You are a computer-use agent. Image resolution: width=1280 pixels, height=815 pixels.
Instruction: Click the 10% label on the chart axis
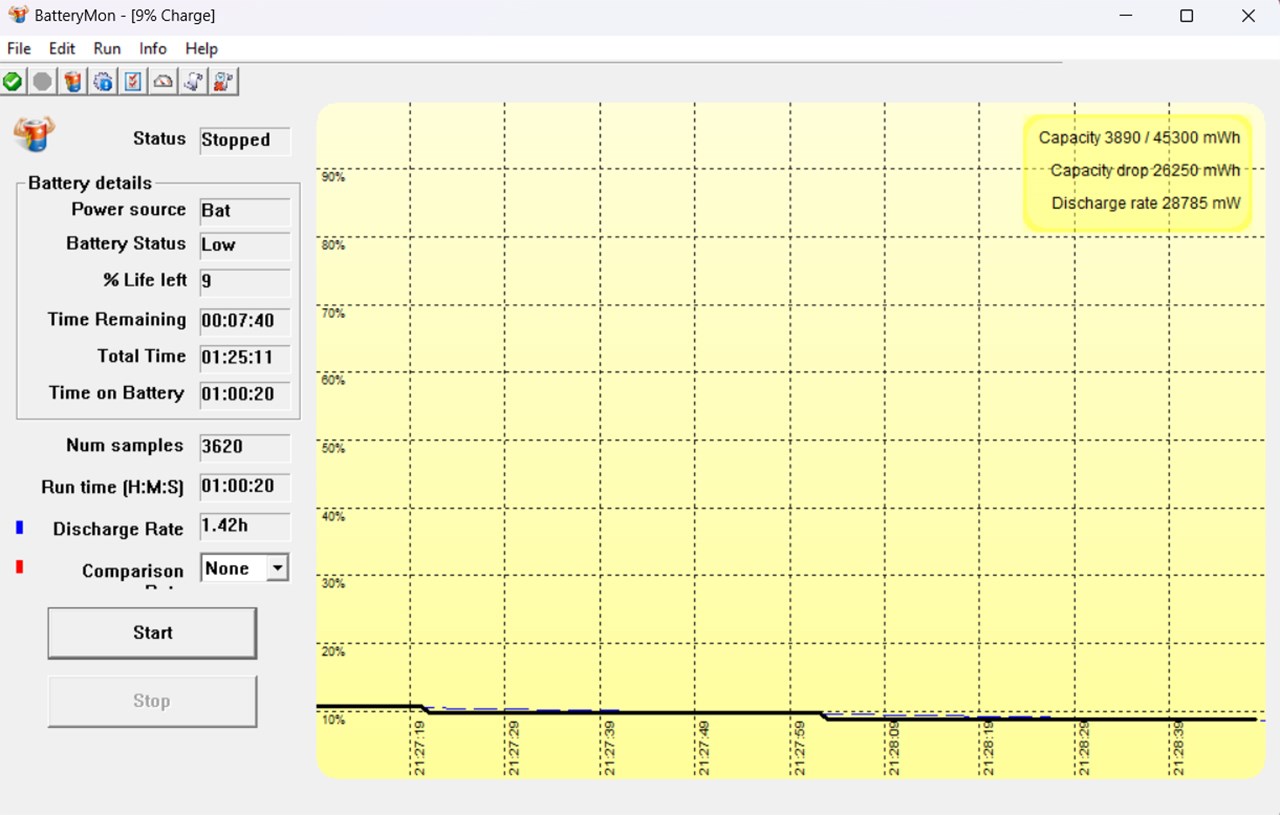pyautogui.click(x=333, y=719)
